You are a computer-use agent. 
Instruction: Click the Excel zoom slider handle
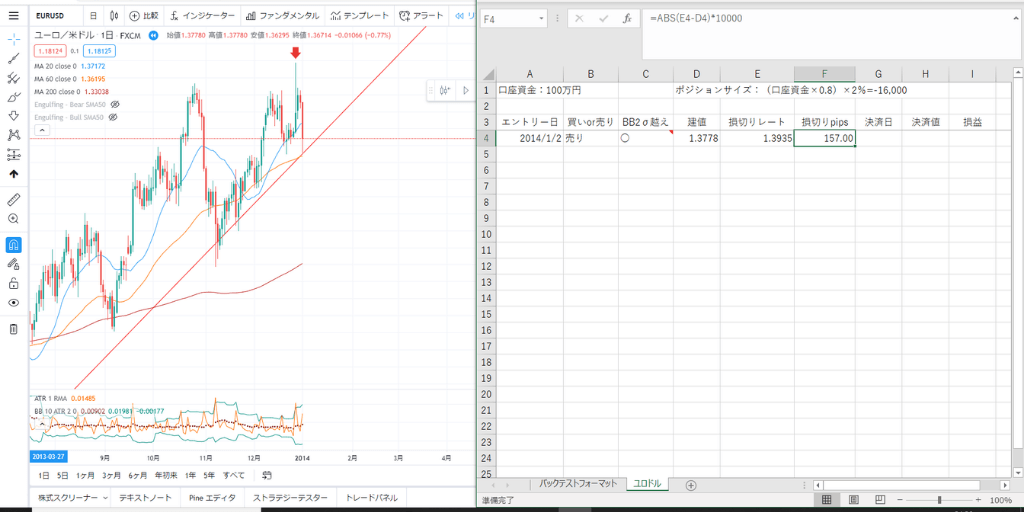[939, 500]
